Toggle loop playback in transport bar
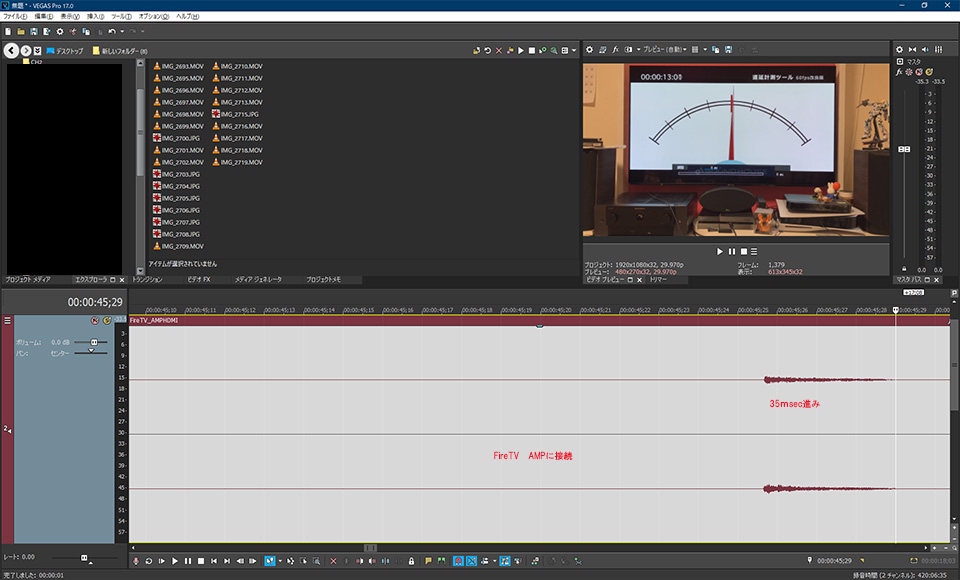Viewport: 960px width, 580px height. [149, 561]
